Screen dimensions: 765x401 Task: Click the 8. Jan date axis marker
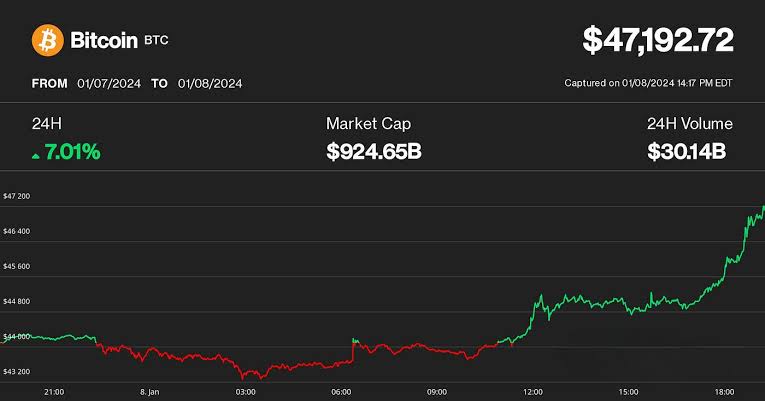click(x=149, y=391)
